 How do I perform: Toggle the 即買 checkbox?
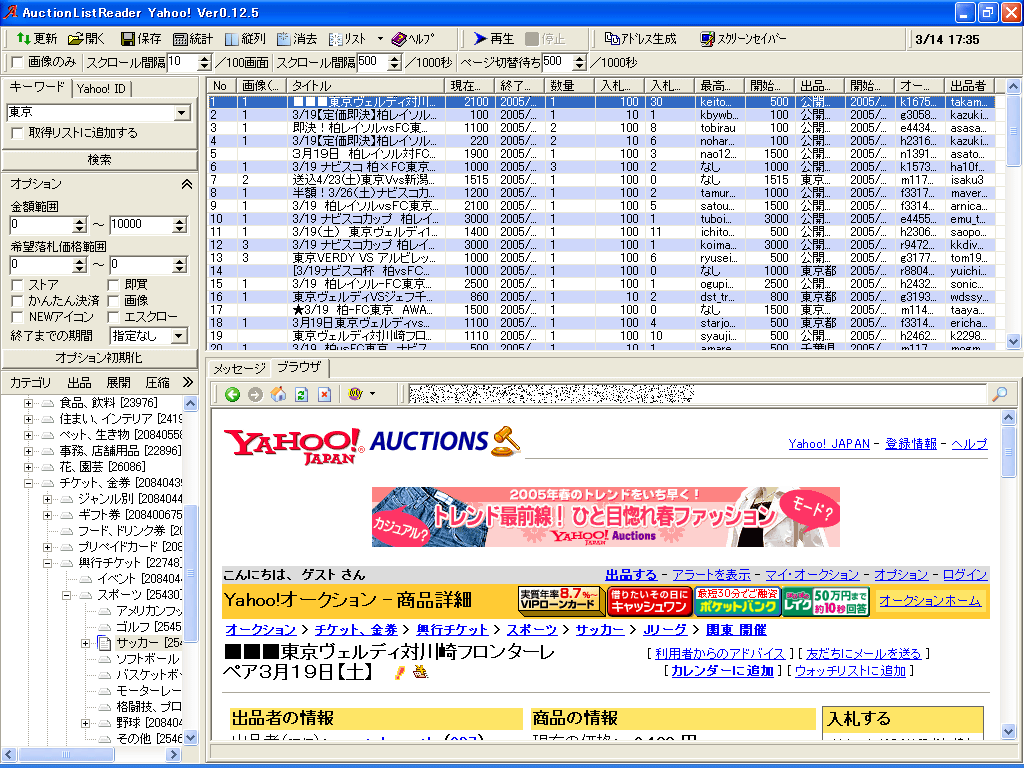[x=113, y=285]
